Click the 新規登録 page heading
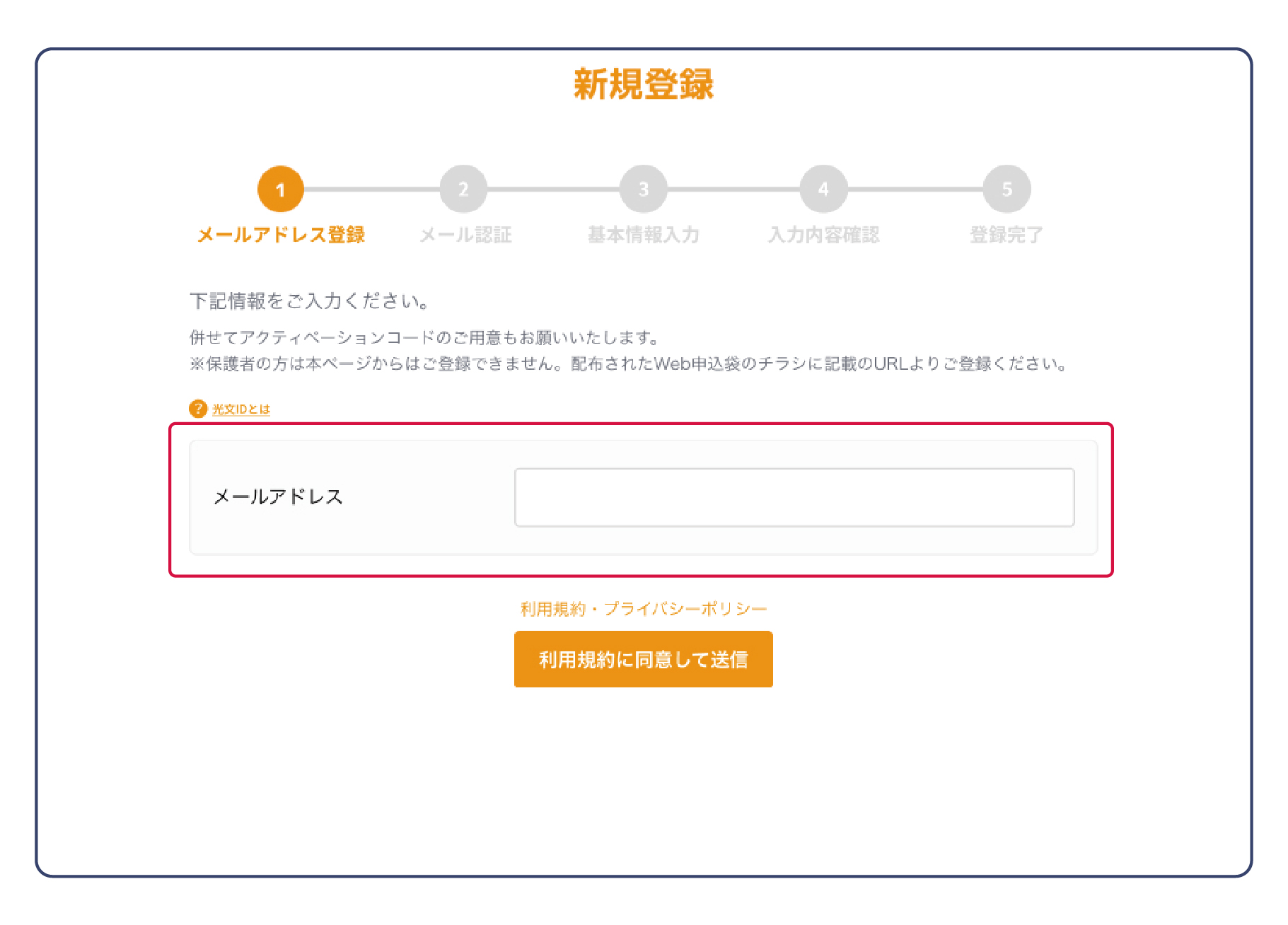Screen dimensions: 1288x925 tap(644, 84)
